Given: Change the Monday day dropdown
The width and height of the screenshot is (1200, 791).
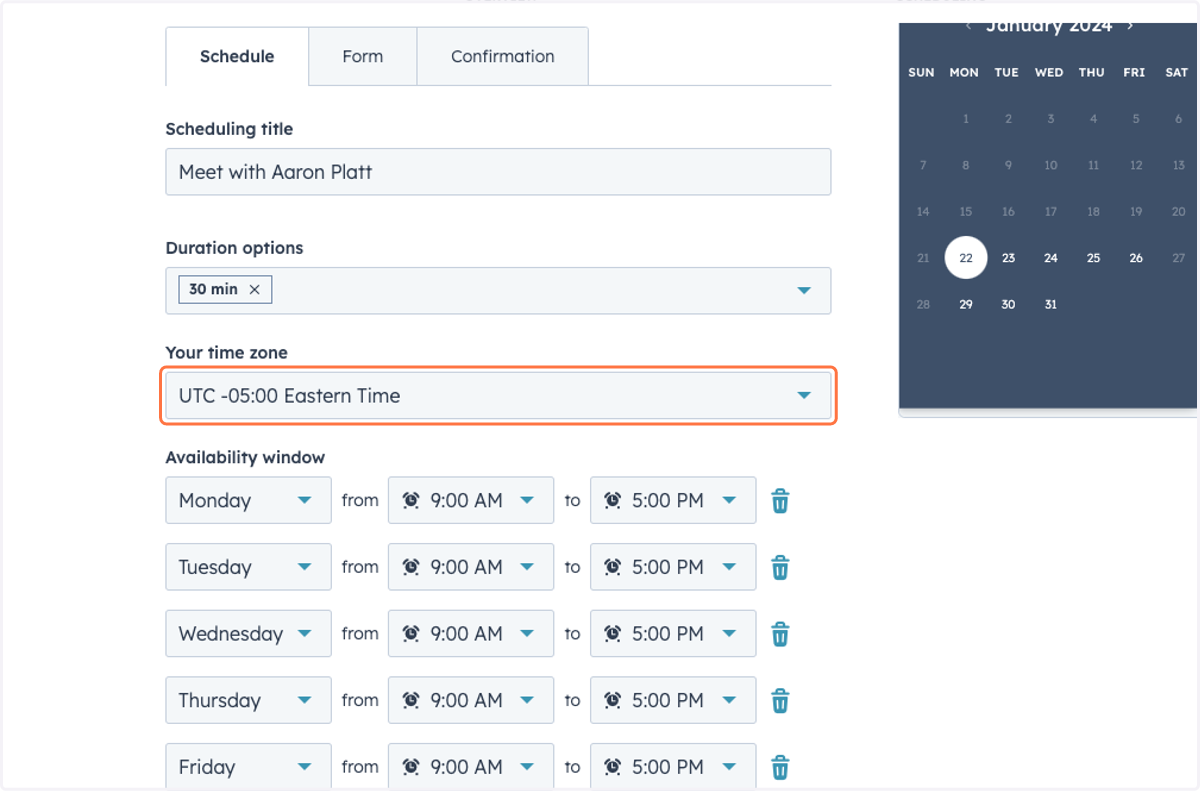Looking at the screenshot, I should (x=248, y=500).
